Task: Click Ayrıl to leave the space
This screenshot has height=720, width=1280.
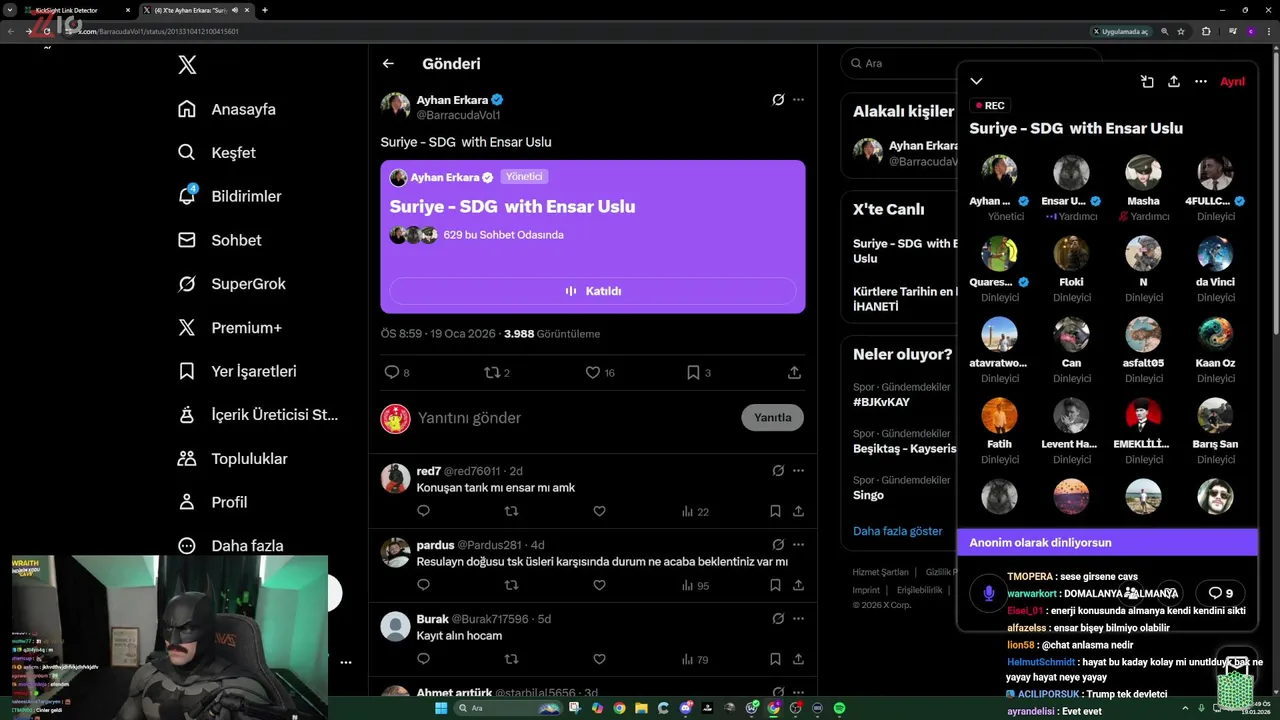Action: (x=1232, y=82)
